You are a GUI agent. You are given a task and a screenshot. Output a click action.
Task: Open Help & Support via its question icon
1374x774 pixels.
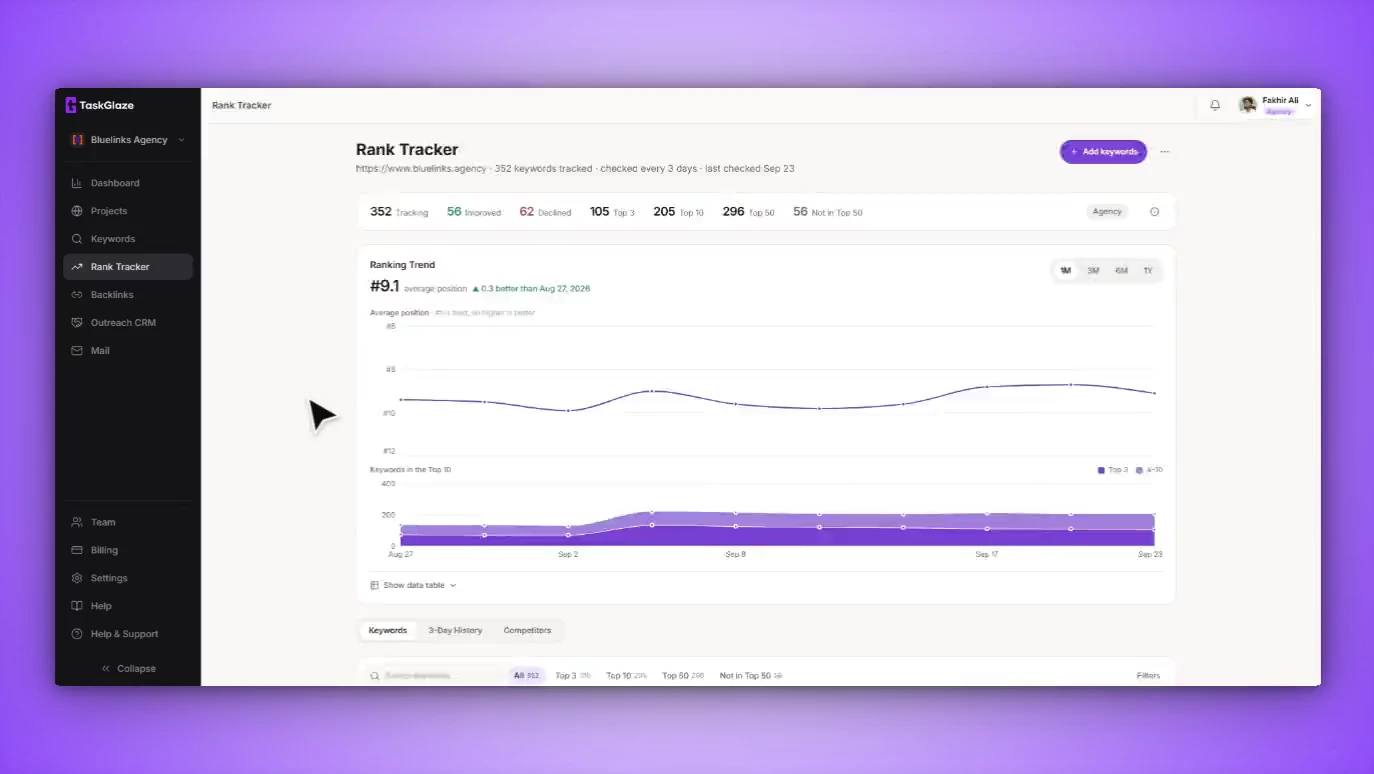[x=77, y=634]
